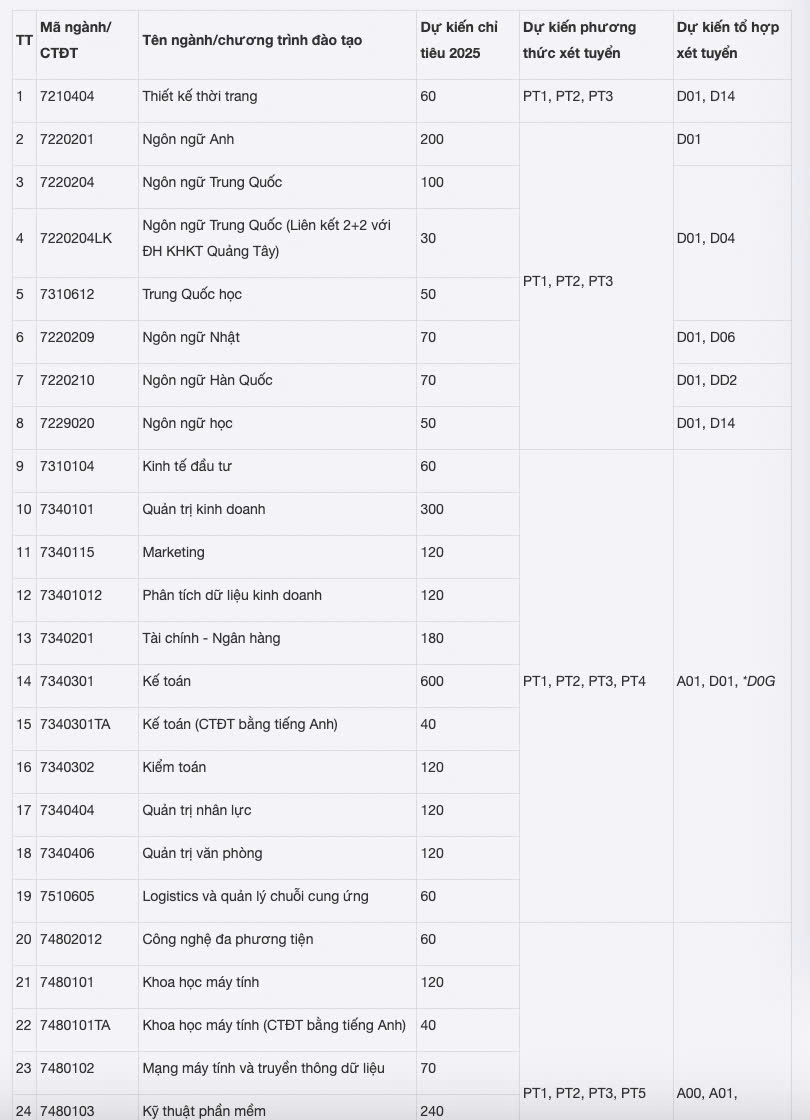The height and width of the screenshot is (1120, 810).
Task: Select the 'Quản trị kinh doanh' program name
Action: 204,509
